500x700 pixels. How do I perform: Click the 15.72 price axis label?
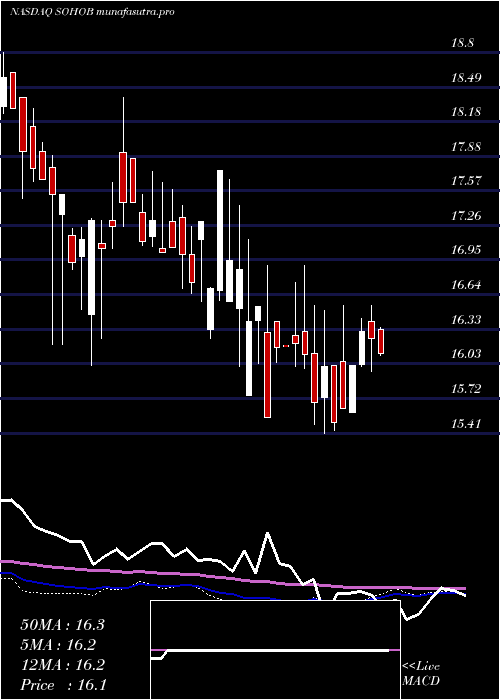466,389
